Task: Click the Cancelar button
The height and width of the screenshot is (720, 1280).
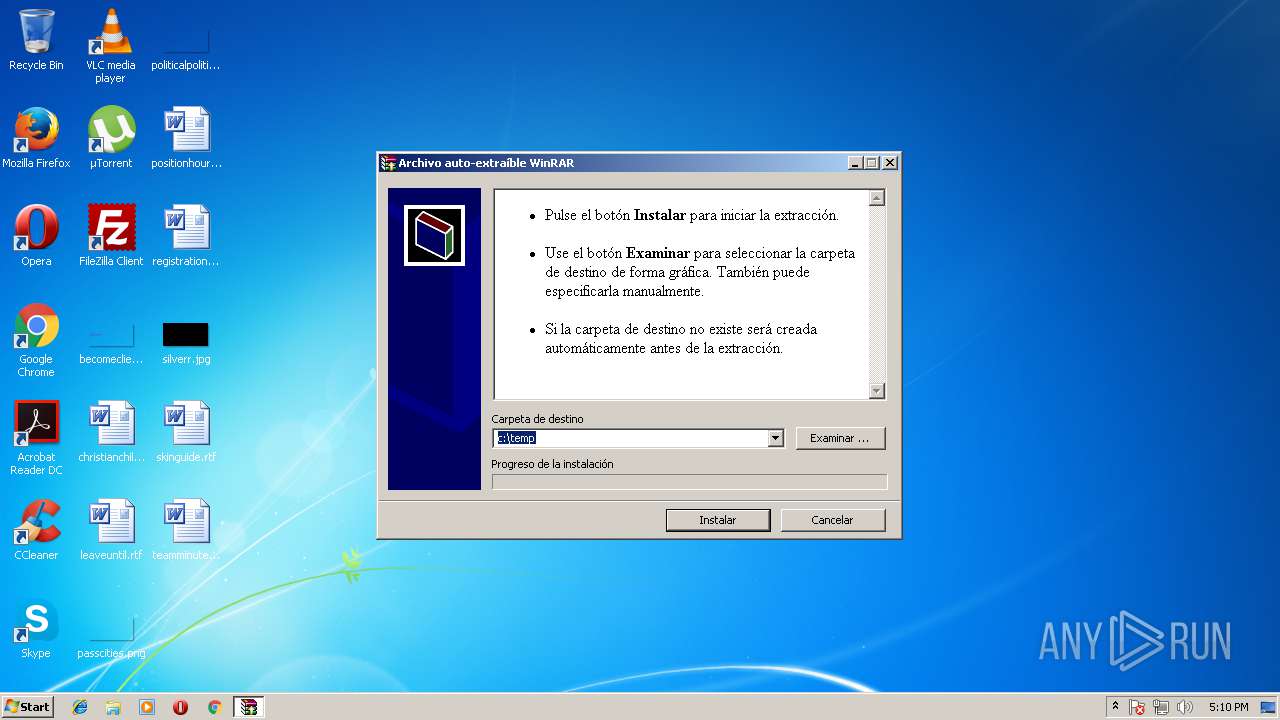Action: pyautogui.click(x=832, y=520)
